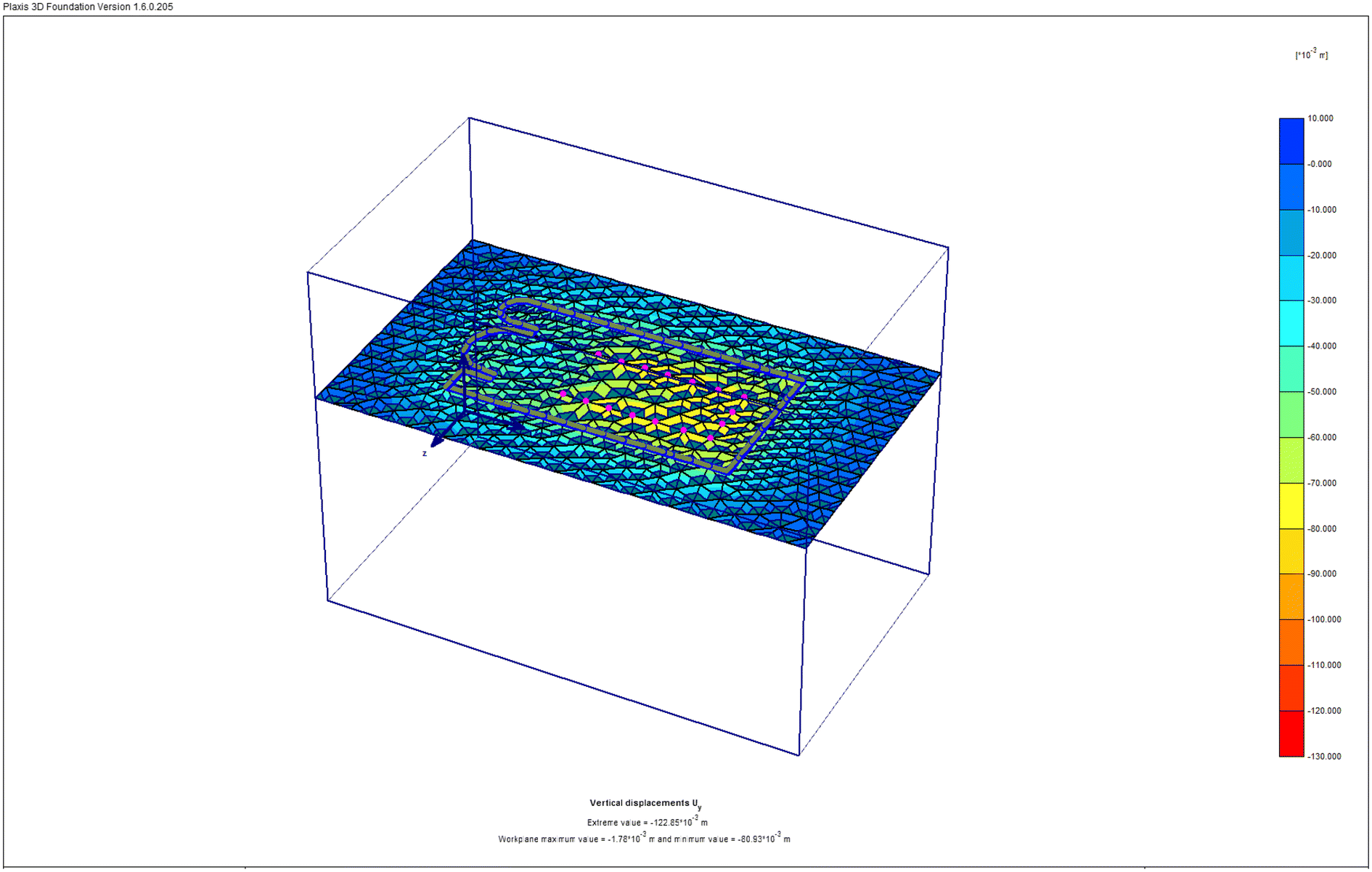Click the -50.000 legend value
Image resolution: width=1372 pixels, height=872 pixels.
pyautogui.click(x=1322, y=392)
